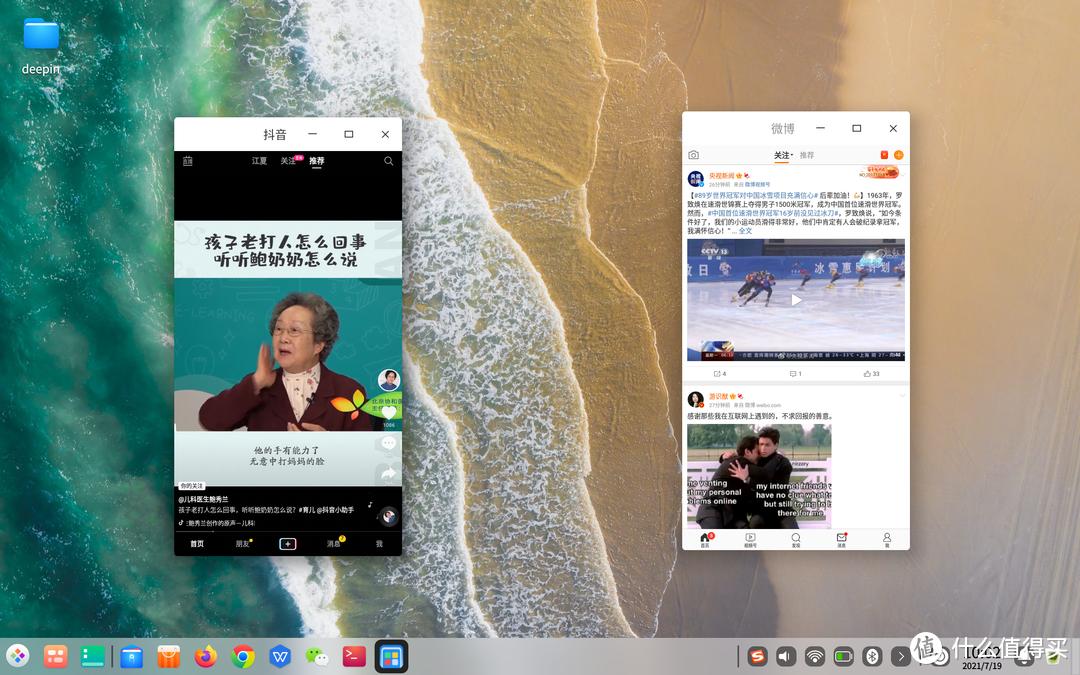The width and height of the screenshot is (1080, 675).
Task: Launch Firefox from the taskbar
Action: pyautogui.click(x=205, y=657)
